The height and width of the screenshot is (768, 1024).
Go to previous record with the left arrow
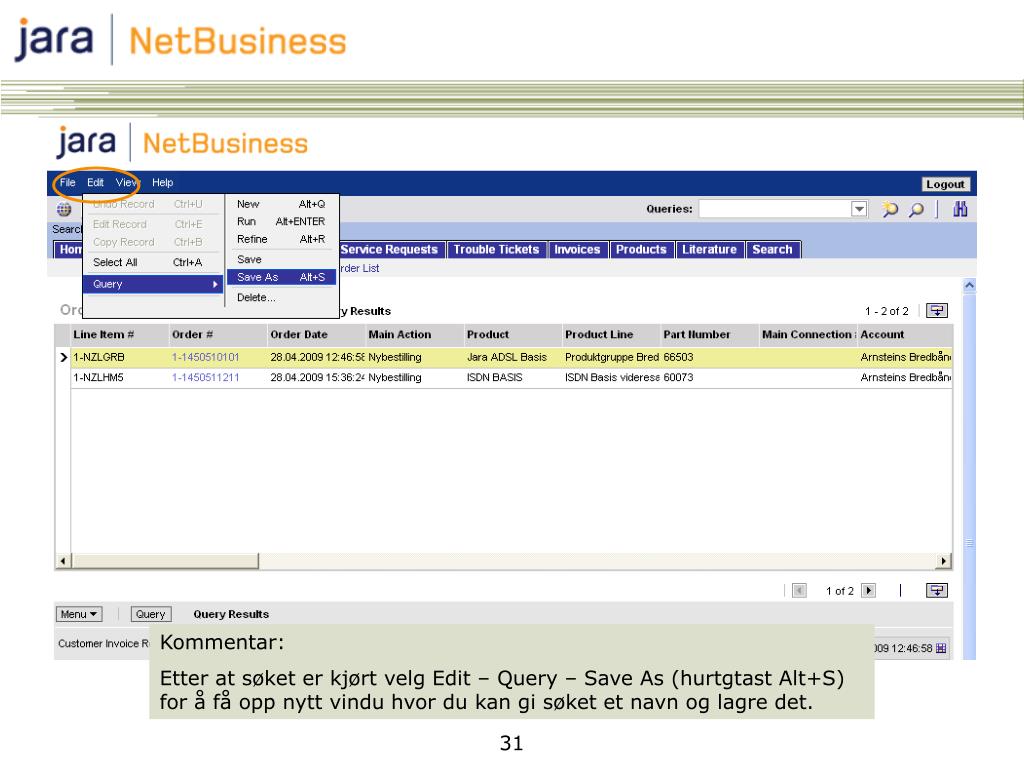pyautogui.click(x=799, y=590)
